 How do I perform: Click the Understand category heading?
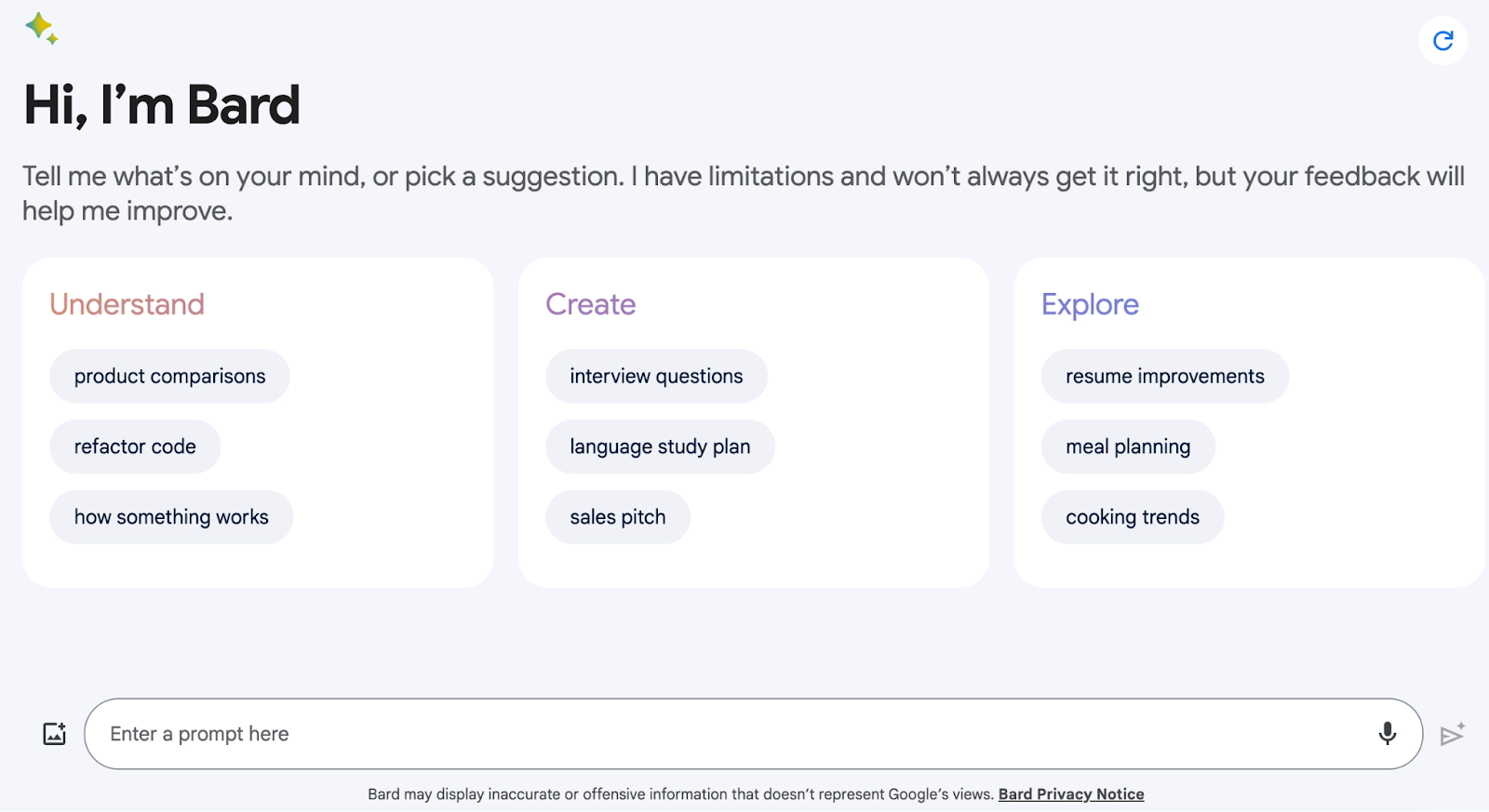[x=127, y=304]
